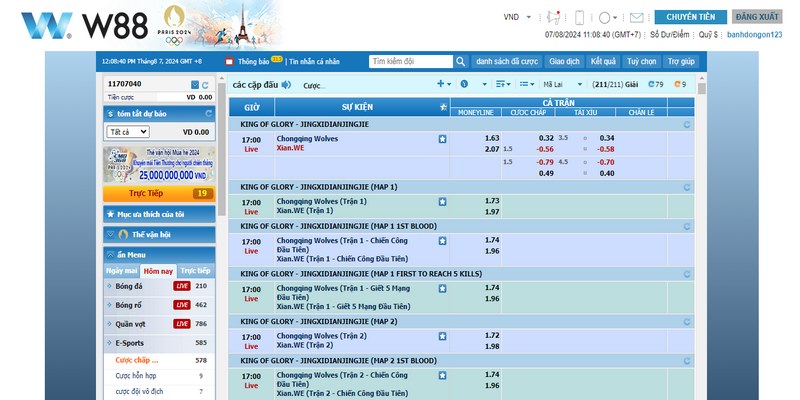Image resolution: width=800 pixels, height=400 pixels.
Task: Switch to the Trực tiếp tab in menu
Action: 195,271
